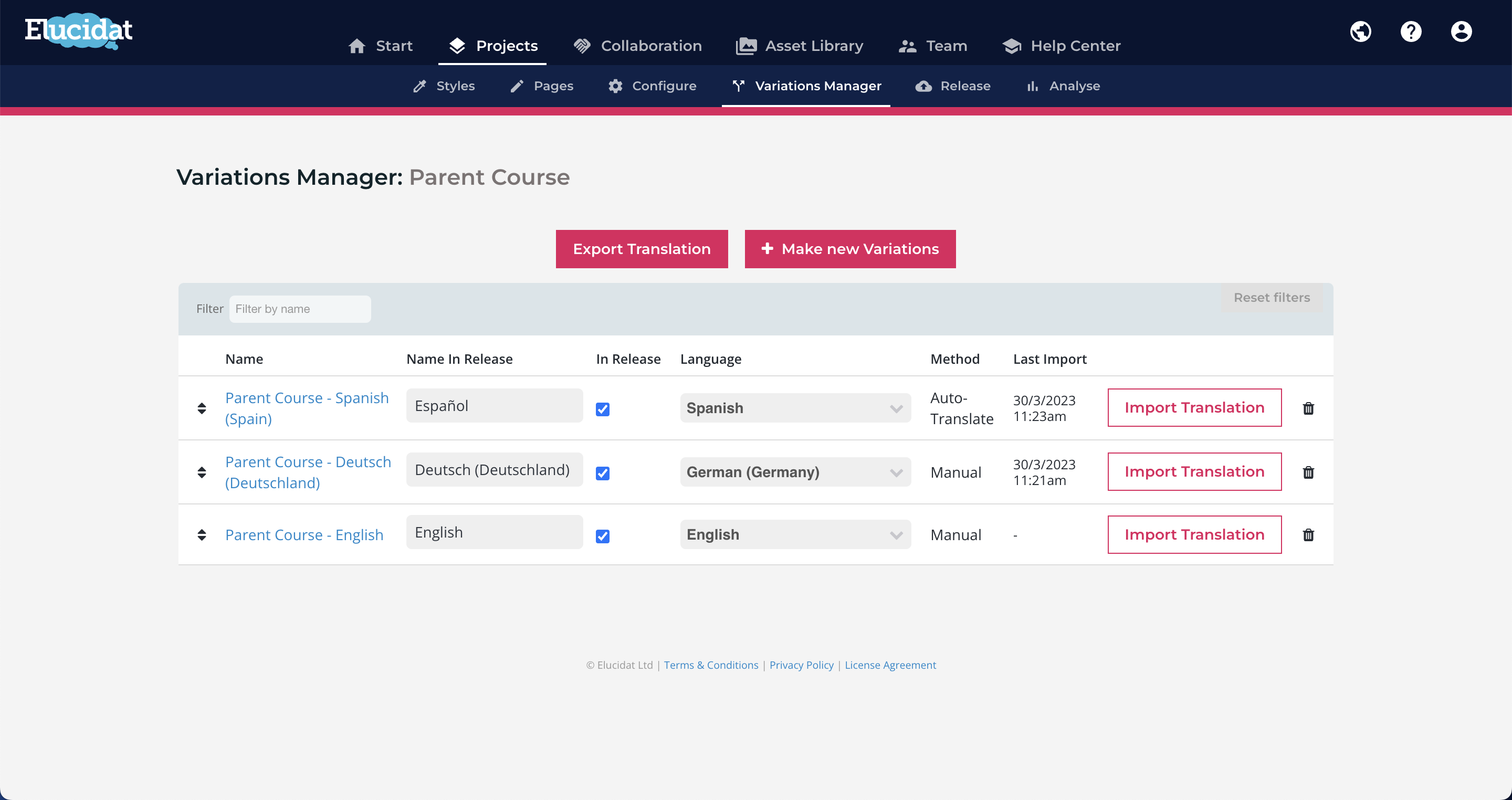Uncheck In Release for English variation
The width and height of the screenshot is (1512, 800).
pyautogui.click(x=602, y=536)
